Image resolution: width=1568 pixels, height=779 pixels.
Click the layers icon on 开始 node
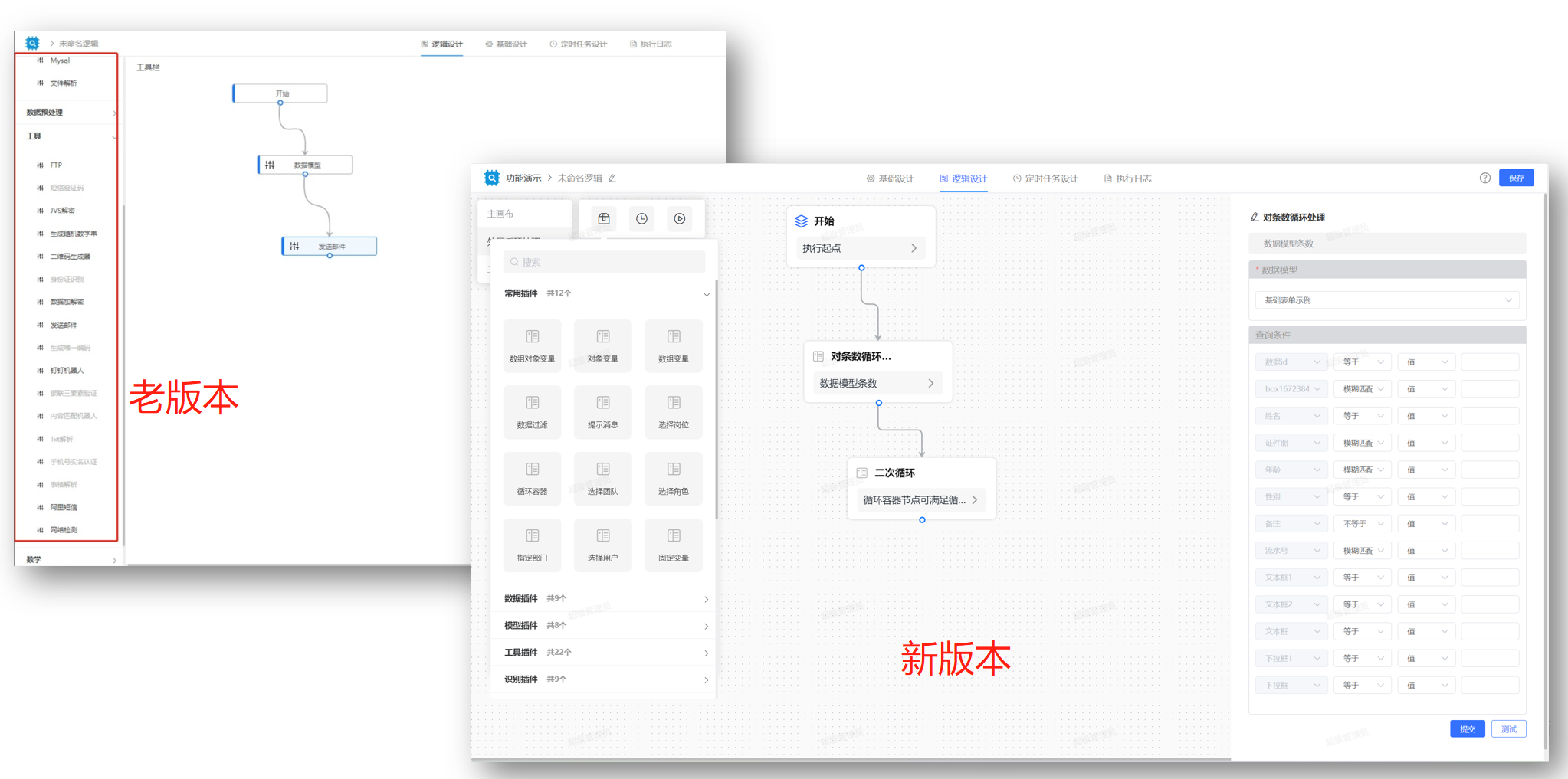pos(801,221)
